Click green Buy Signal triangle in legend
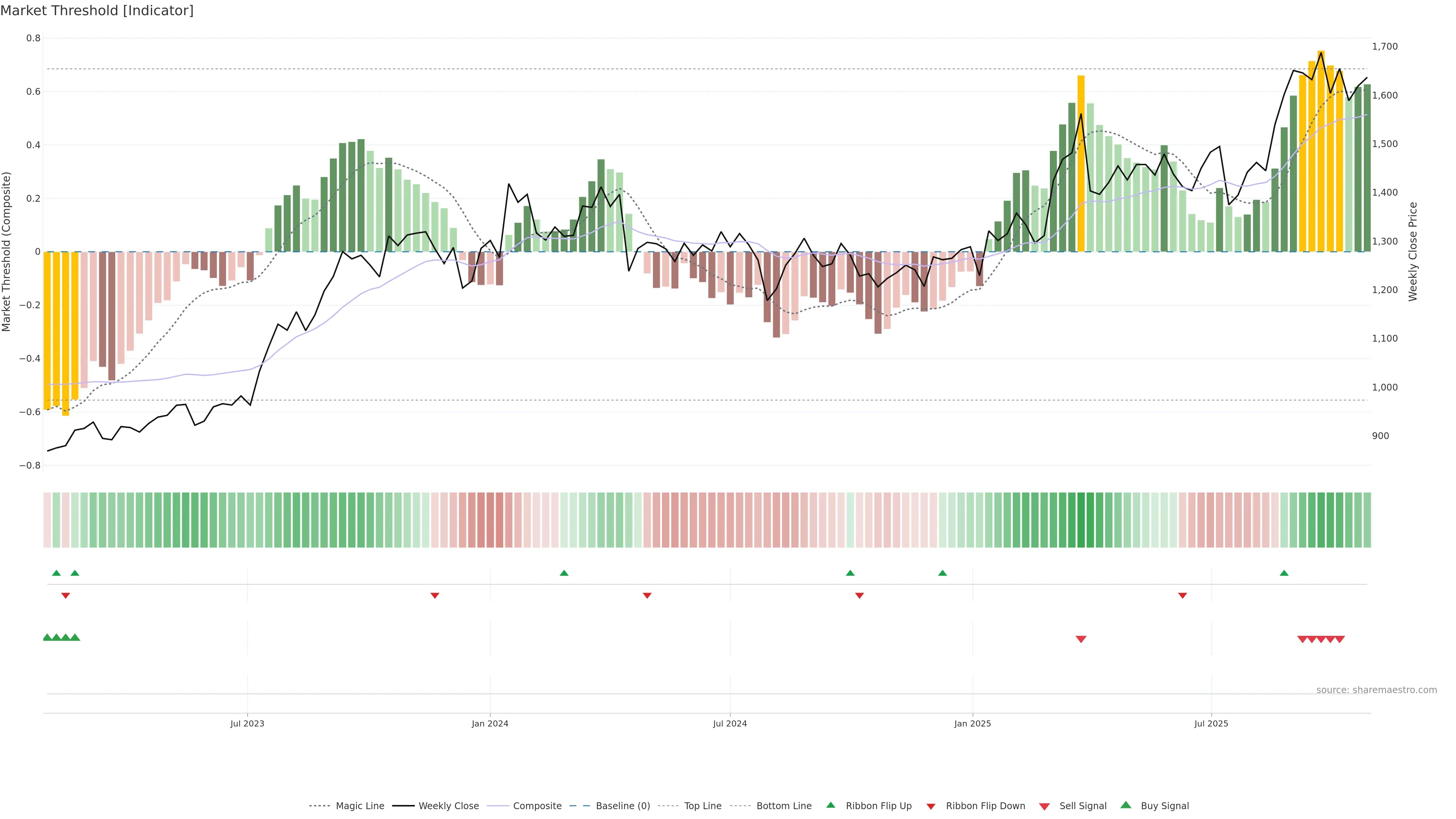 click(x=1125, y=805)
